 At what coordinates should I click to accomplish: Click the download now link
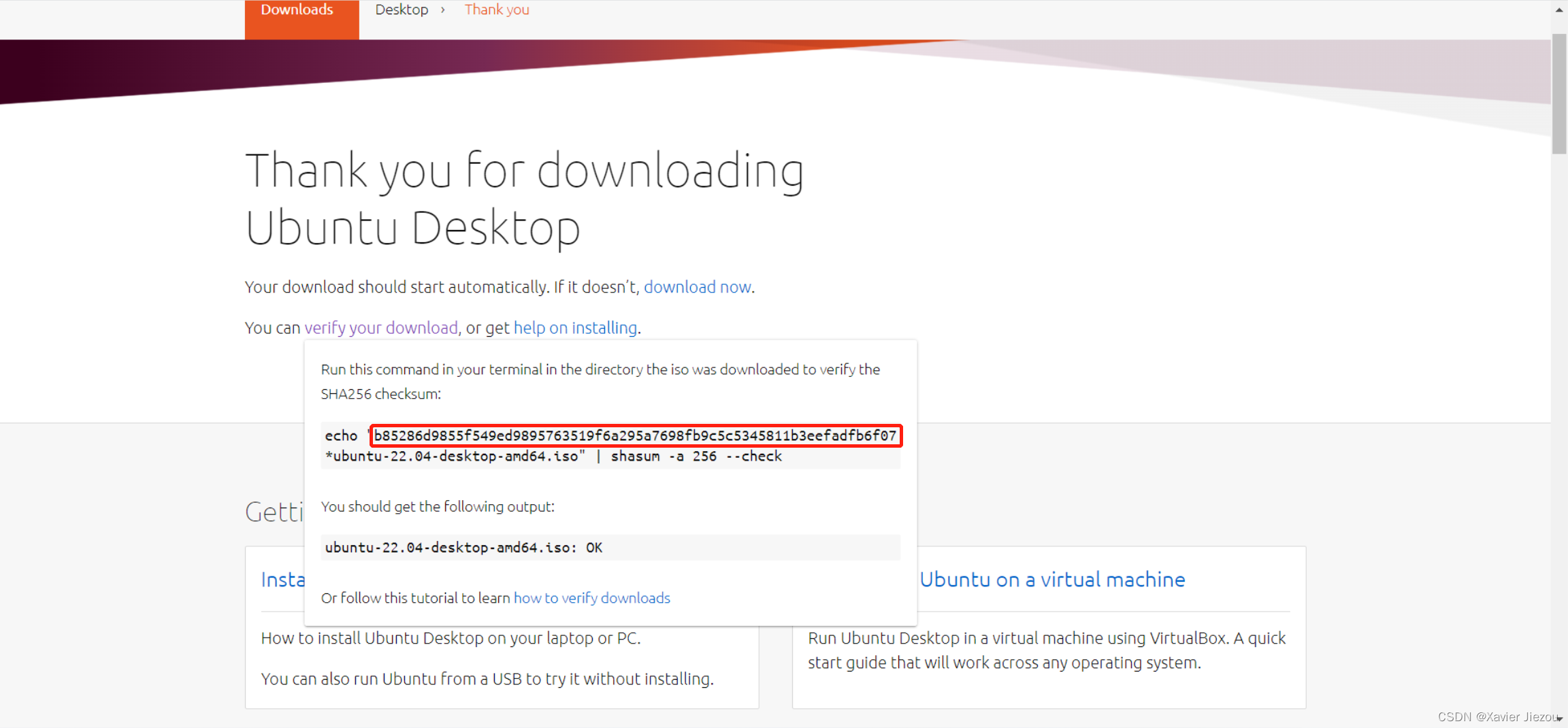point(698,287)
